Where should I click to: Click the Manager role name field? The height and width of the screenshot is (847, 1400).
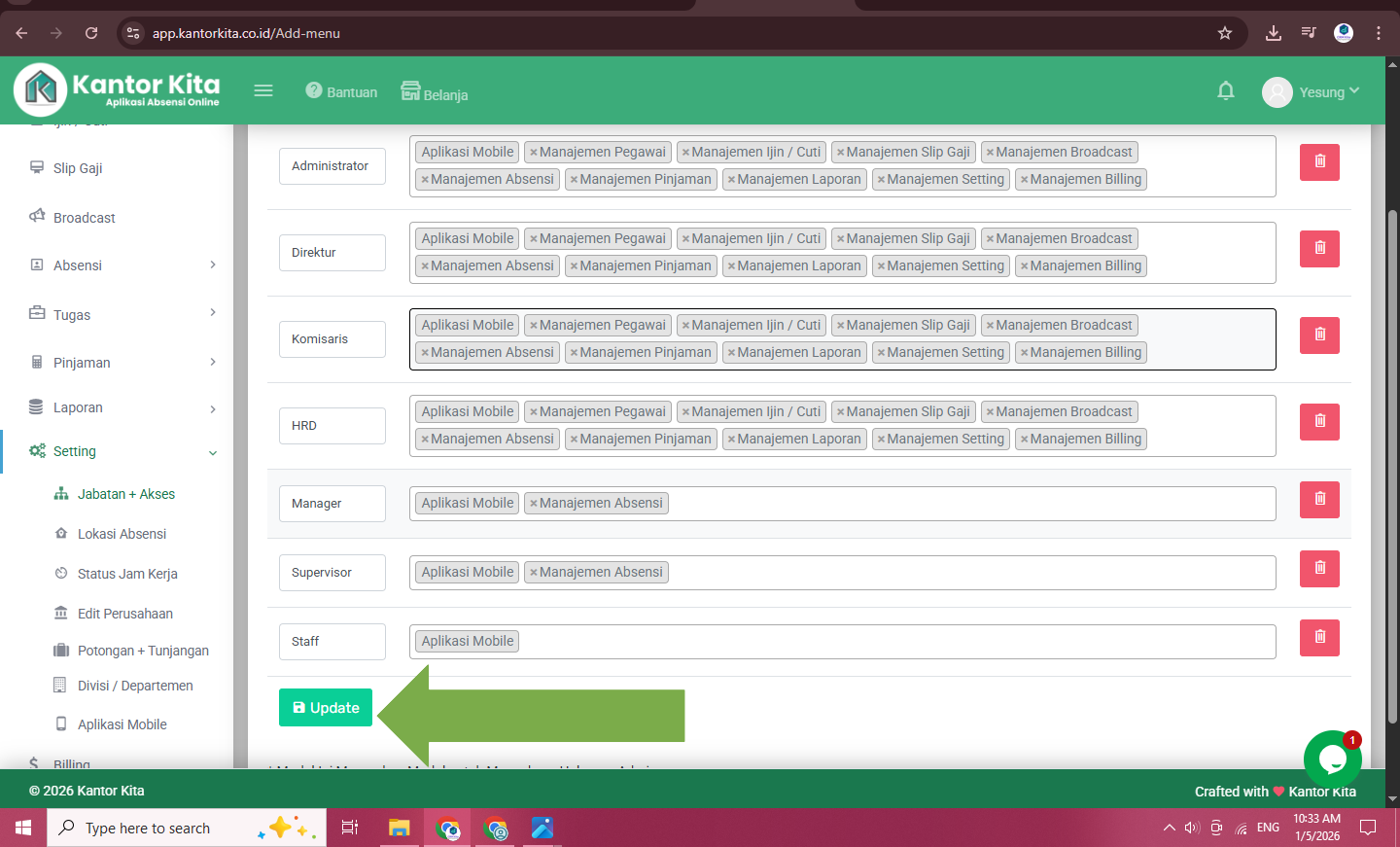click(x=332, y=504)
